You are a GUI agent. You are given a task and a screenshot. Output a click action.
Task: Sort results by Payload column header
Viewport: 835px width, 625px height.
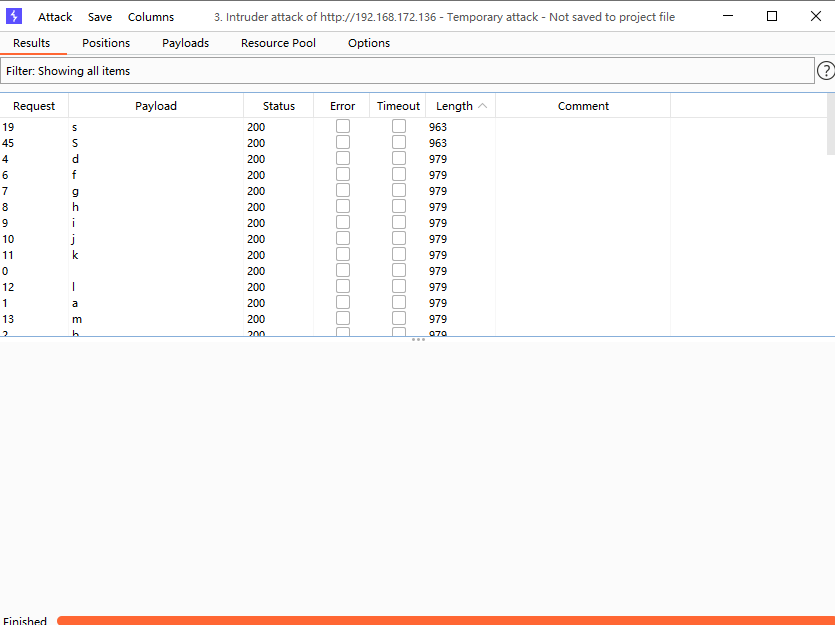pos(156,106)
